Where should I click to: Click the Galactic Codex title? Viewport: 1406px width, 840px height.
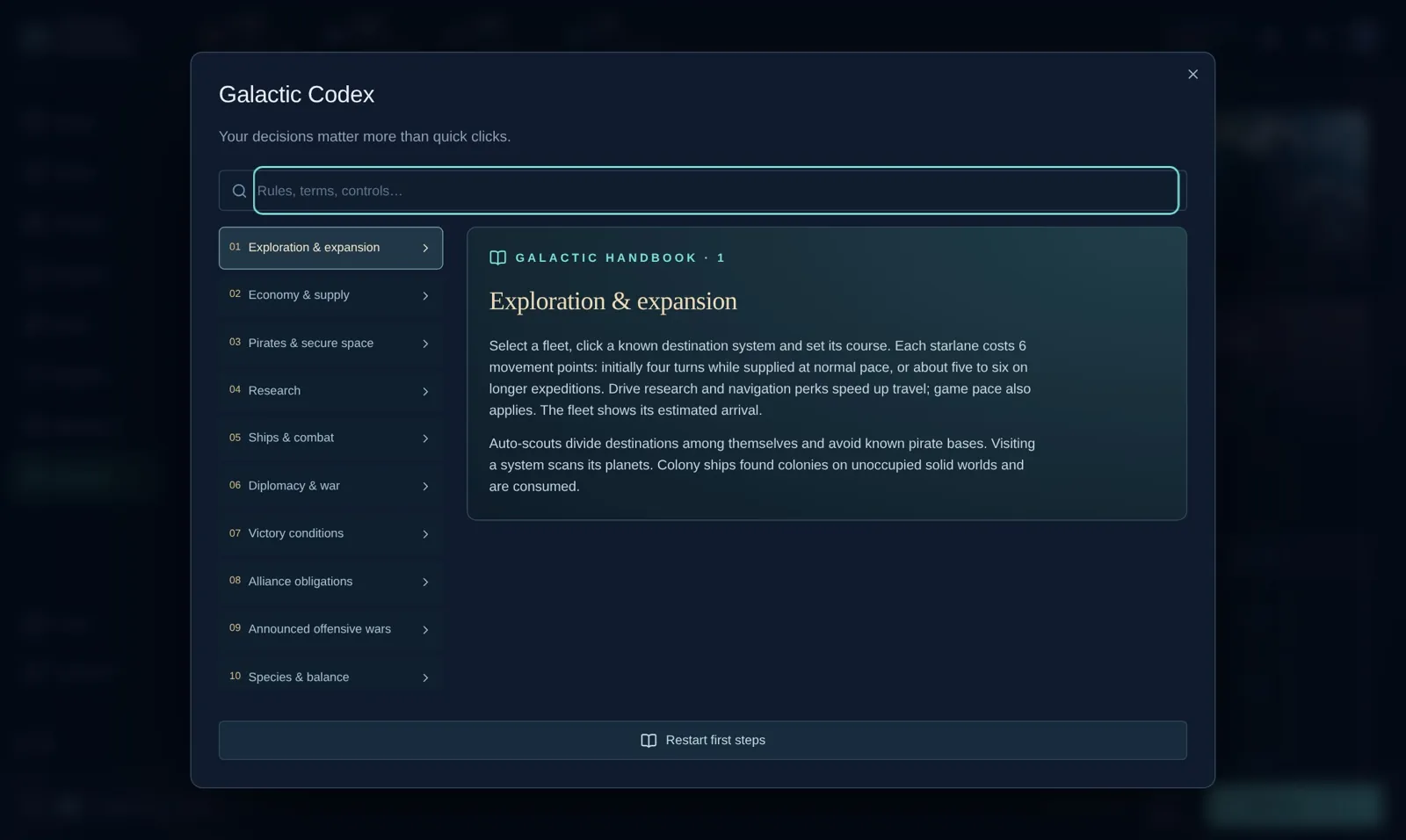pyautogui.click(x=296, y=95)
